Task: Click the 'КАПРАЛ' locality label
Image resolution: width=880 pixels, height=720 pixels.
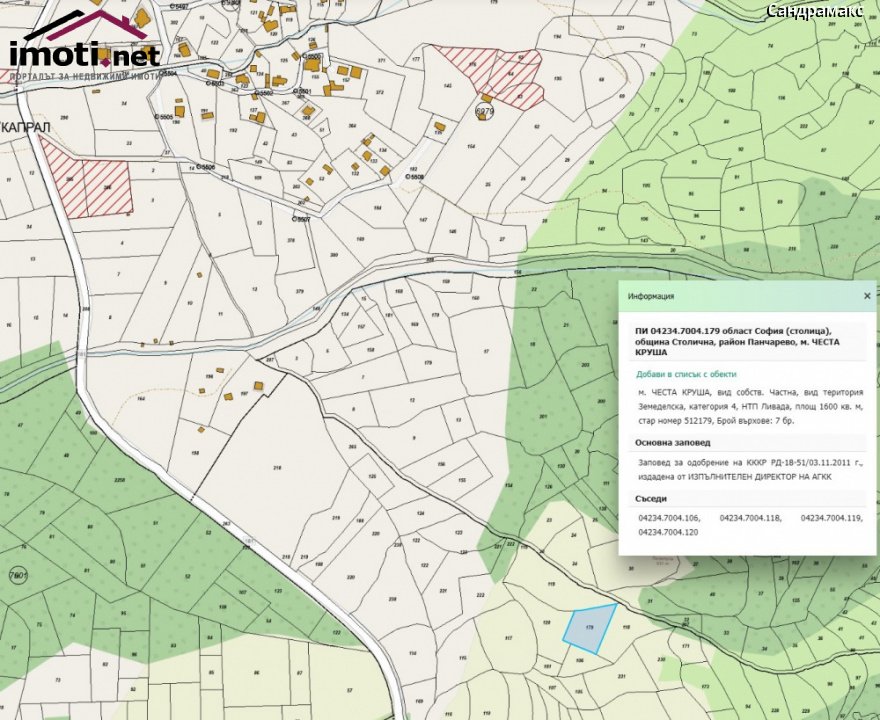Action: [x=26, y=127]
